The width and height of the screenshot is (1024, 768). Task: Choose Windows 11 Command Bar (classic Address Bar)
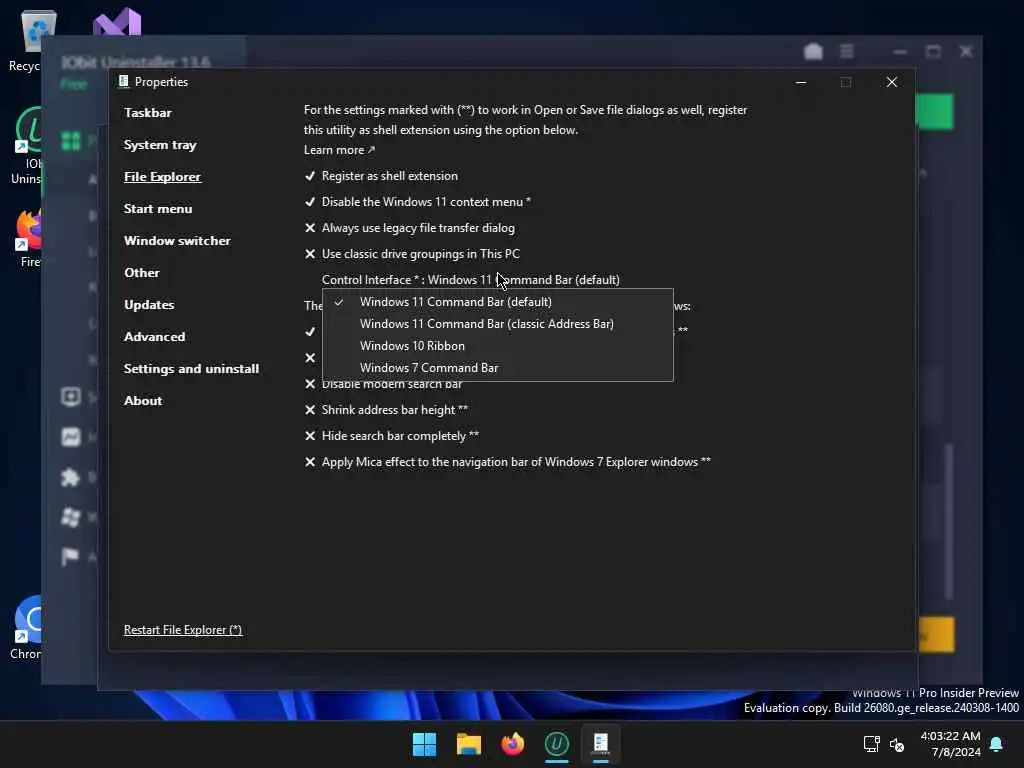[x=497, y=324]
